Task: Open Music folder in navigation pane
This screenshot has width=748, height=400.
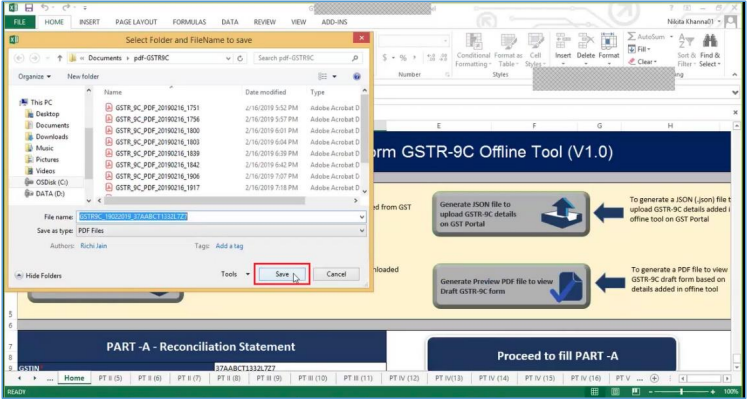Action: [44, 148]
